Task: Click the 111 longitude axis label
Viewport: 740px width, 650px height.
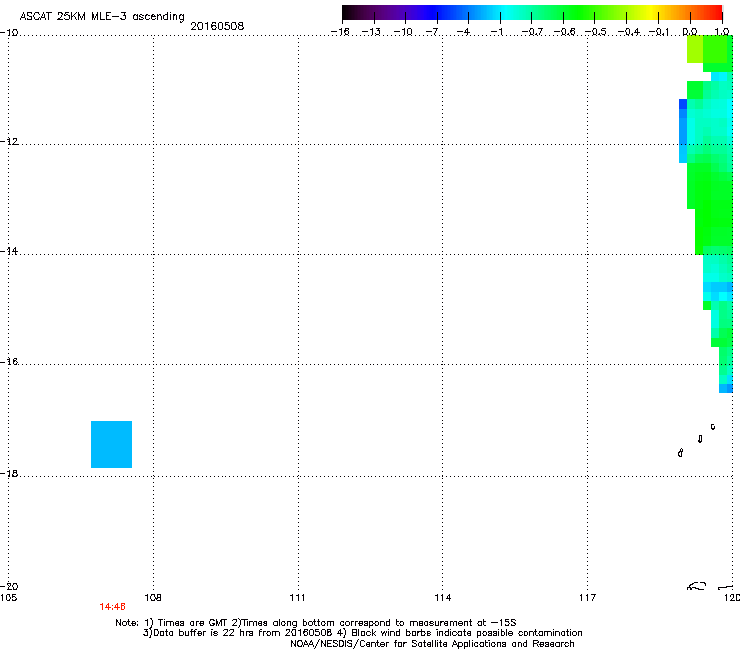Action: 297,598
